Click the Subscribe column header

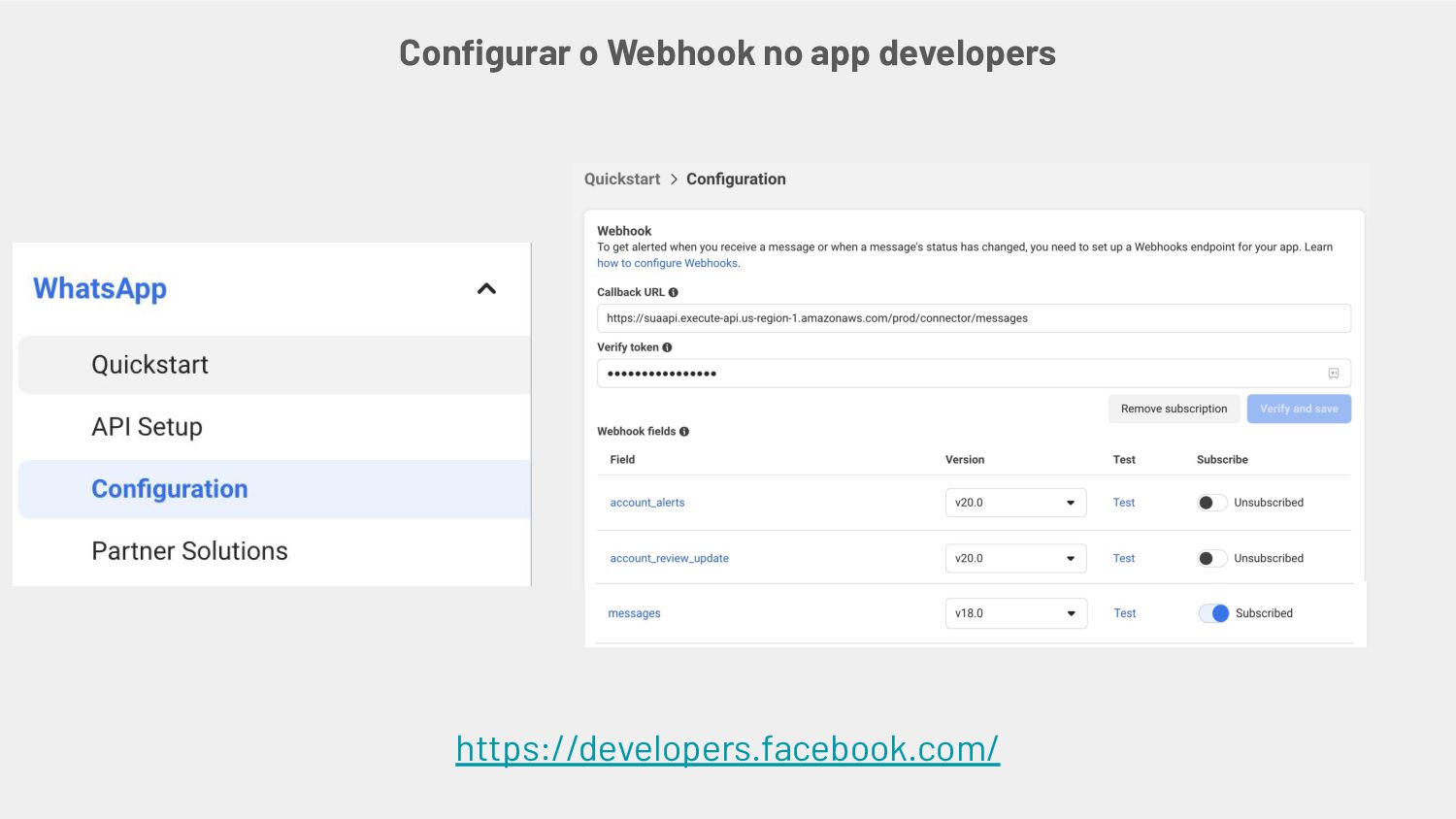point(1222,460)
